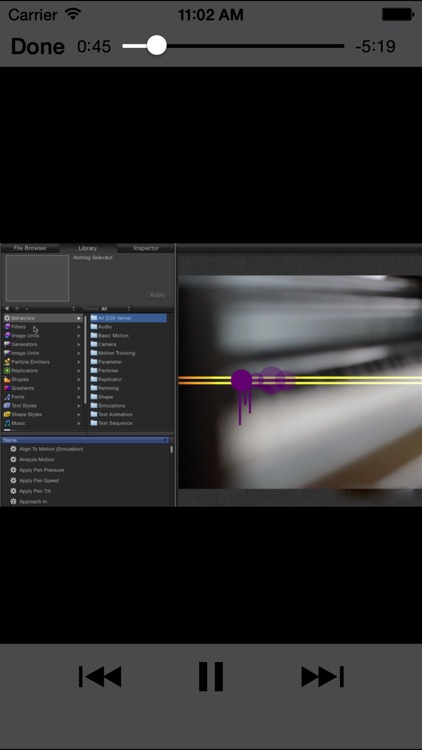Image resolution: width=422 pixels, height=750 pixels.
Task: Pause the video playback
Action: [211, 676]
